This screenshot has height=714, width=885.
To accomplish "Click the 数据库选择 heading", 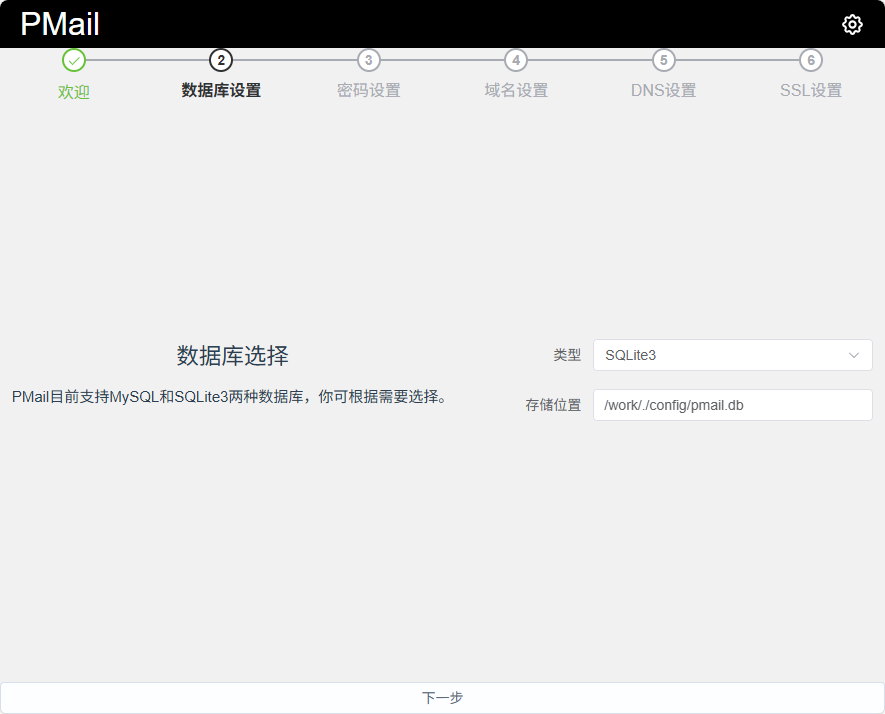I will pyautogui.click(x=233, y=356).
